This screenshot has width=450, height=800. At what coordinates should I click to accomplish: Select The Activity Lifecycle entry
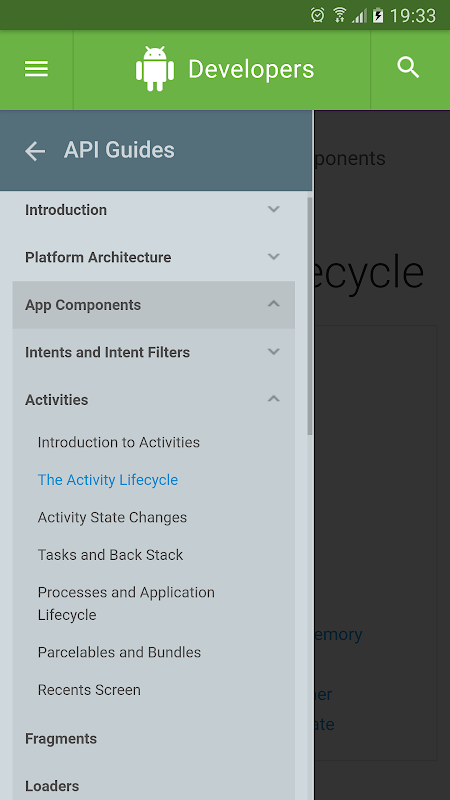pos(108,480)
